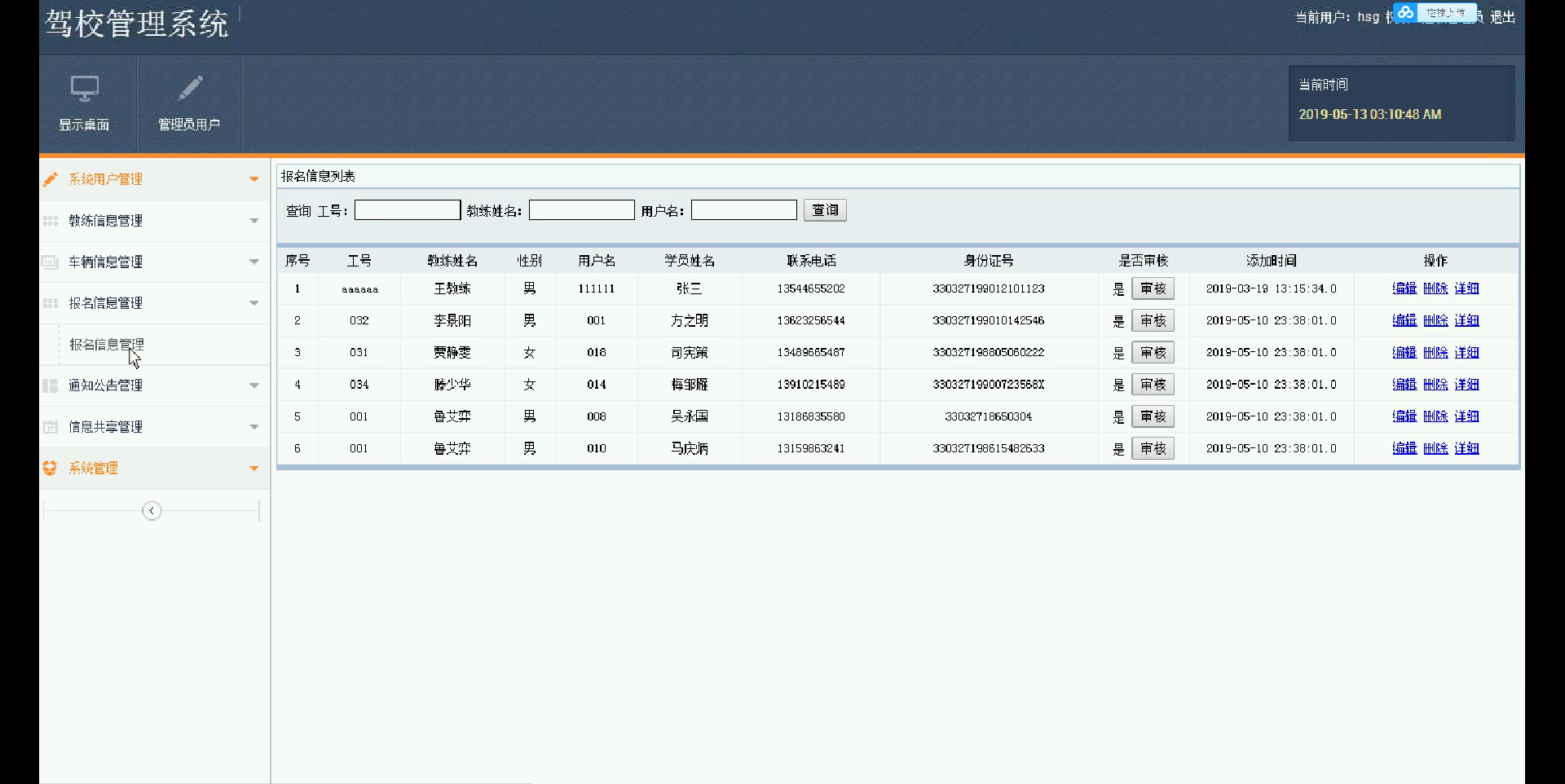Viewport: 1565px width, 784px height.
Task: Click the 用户名 search input field
Action: tap(744, 210)
